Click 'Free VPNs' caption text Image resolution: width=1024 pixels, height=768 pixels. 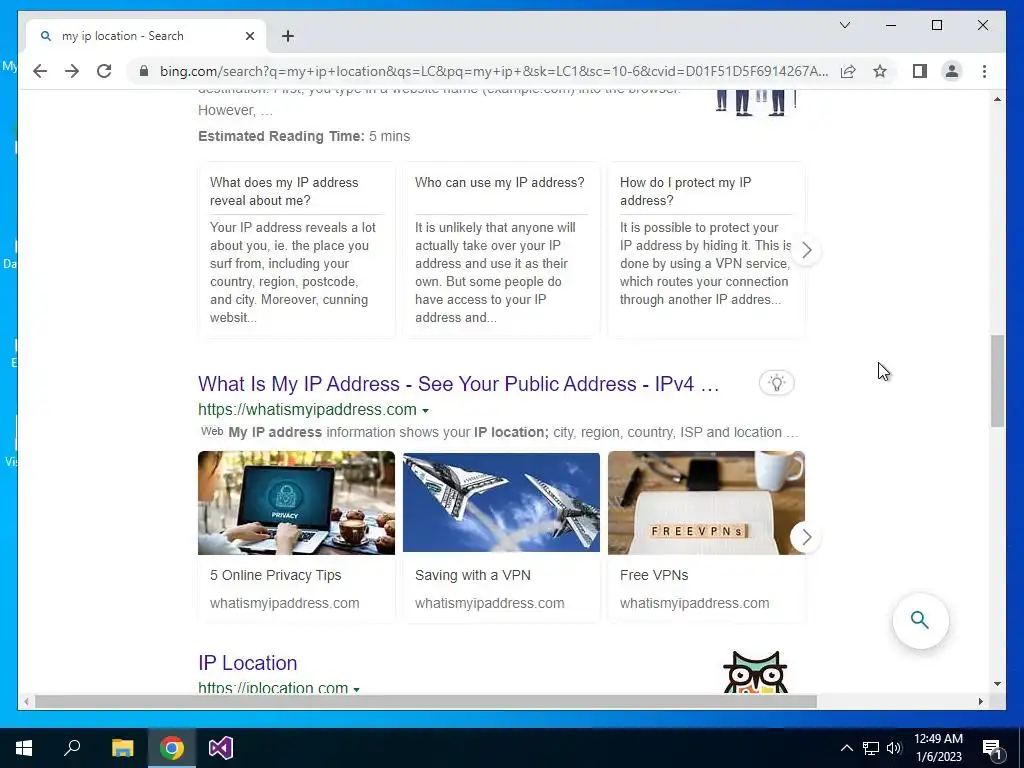point(654,575)
